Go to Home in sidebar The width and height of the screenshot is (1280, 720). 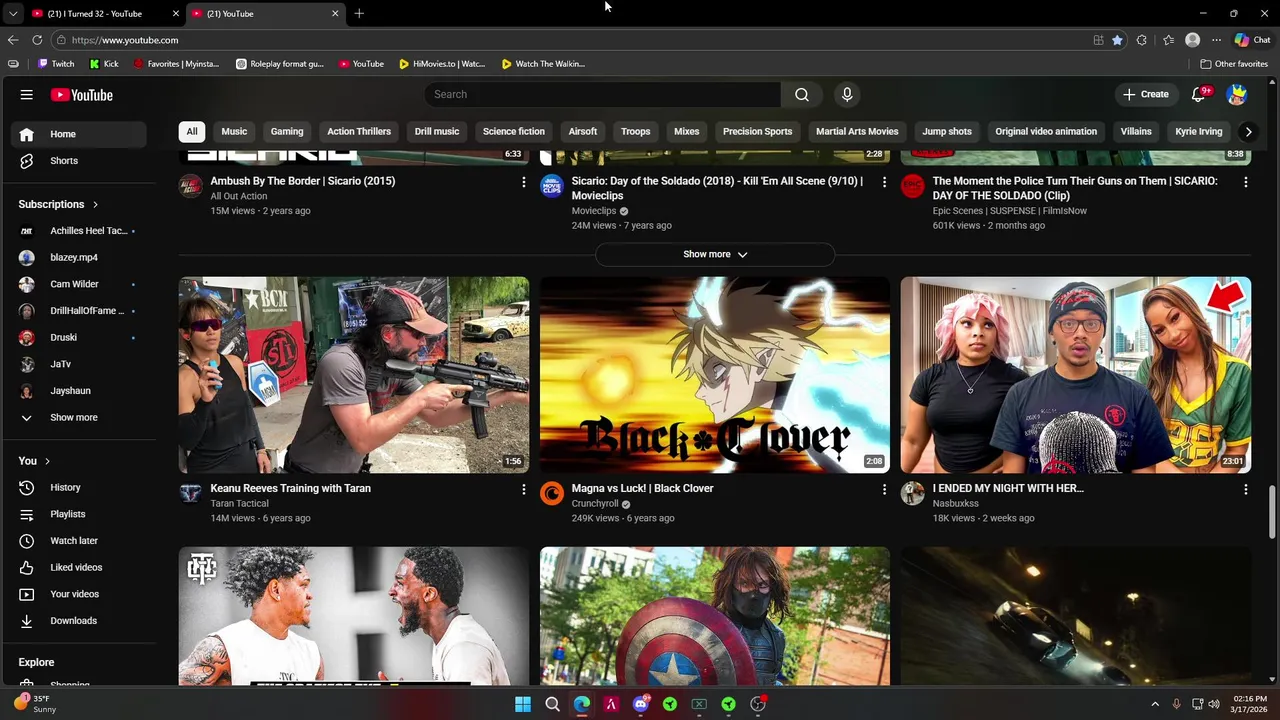pyautogui.click(x=80, y=134)
